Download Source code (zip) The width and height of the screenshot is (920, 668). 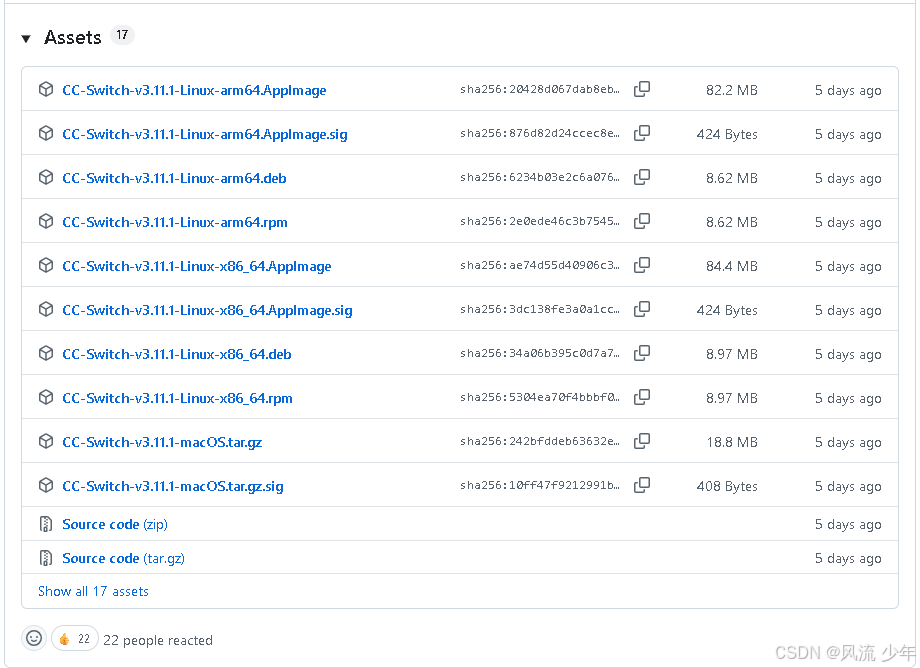tap(115, 524)
